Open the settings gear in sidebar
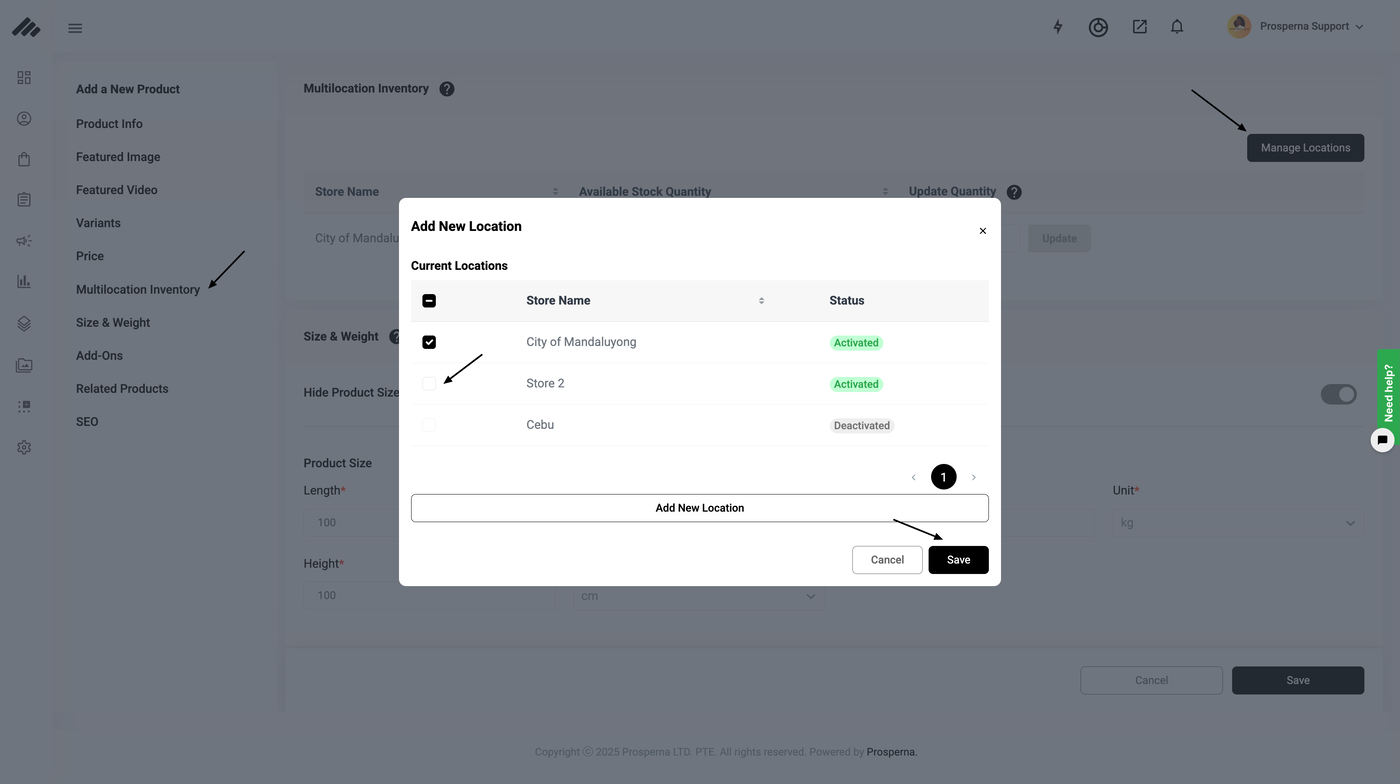The height and width of the screenshot is (784, 1400). (24, 447)
